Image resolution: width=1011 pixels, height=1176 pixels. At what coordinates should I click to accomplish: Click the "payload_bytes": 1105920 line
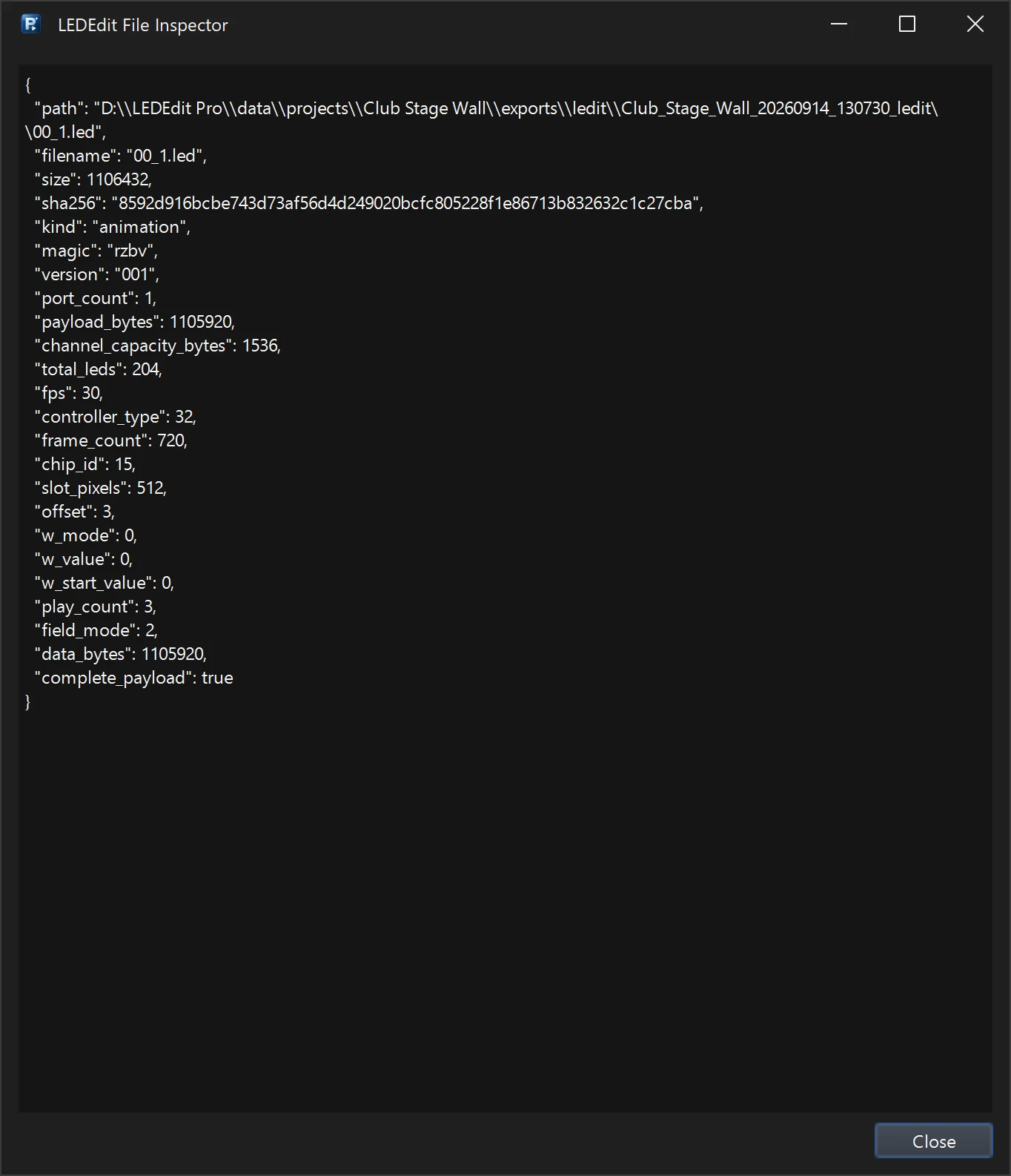(x=135, y=322)
